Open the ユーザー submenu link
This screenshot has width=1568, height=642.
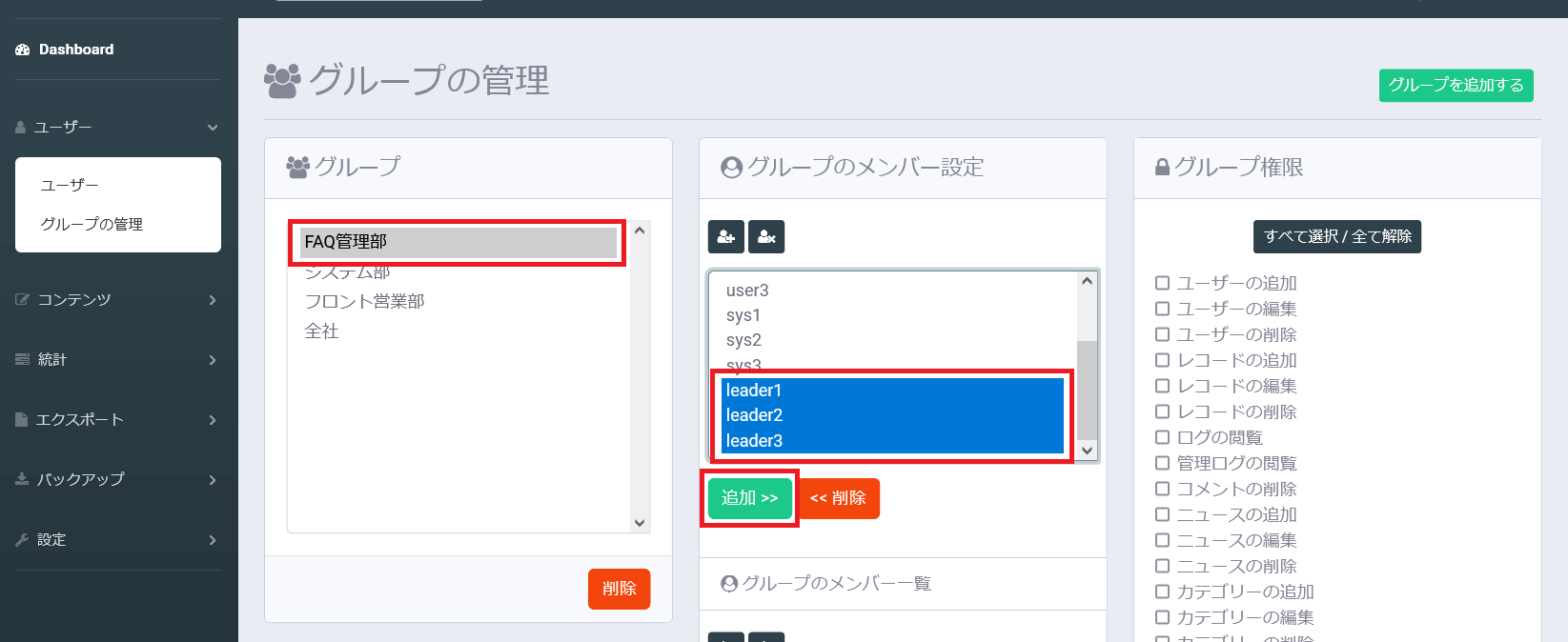point(70,185)
